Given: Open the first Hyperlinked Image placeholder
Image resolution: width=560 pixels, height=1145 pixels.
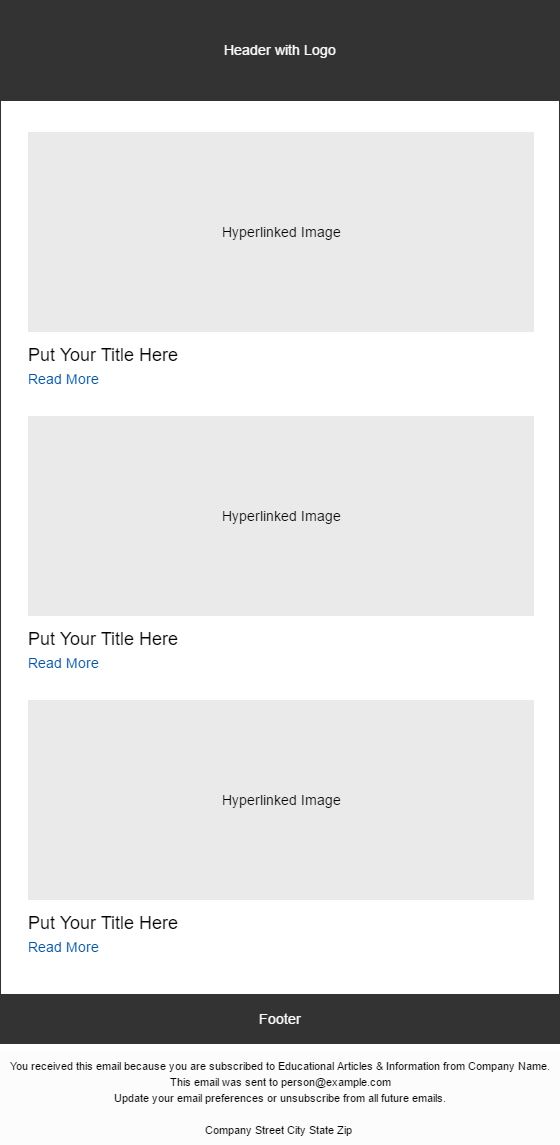Looking at the screenshot, I should coord(281,232).
